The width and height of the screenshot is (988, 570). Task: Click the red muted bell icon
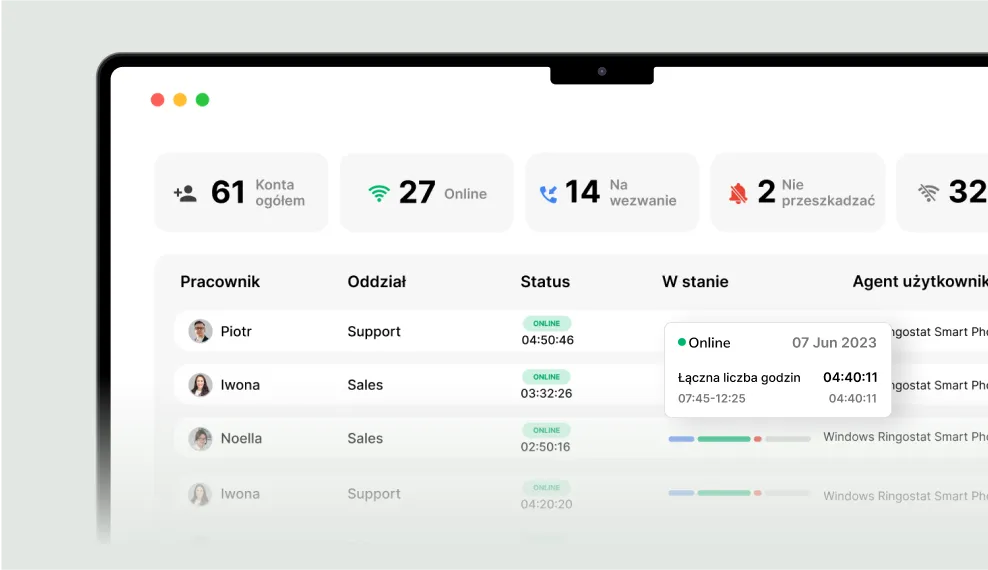738,193
